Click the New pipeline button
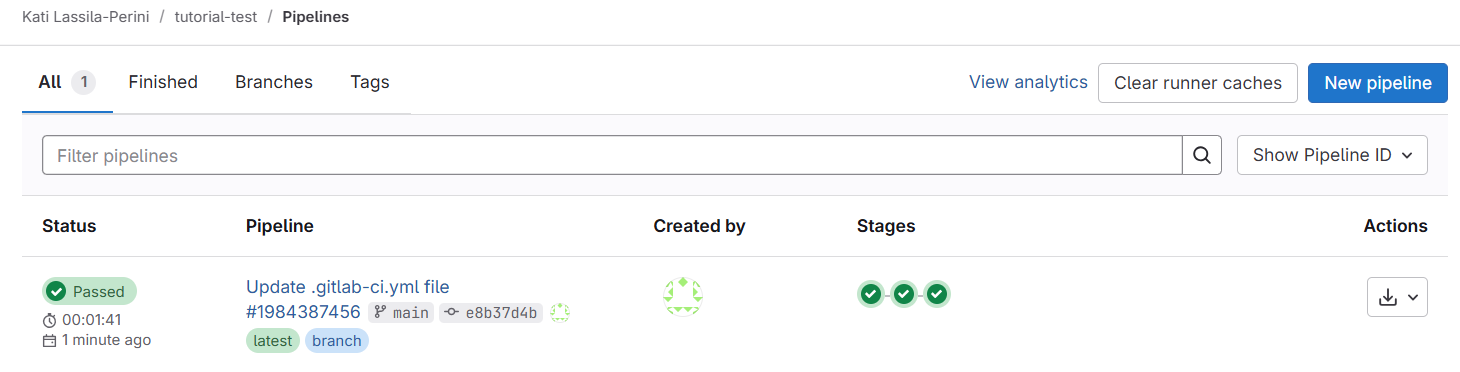1460x372 pixels. (1378, 83)
